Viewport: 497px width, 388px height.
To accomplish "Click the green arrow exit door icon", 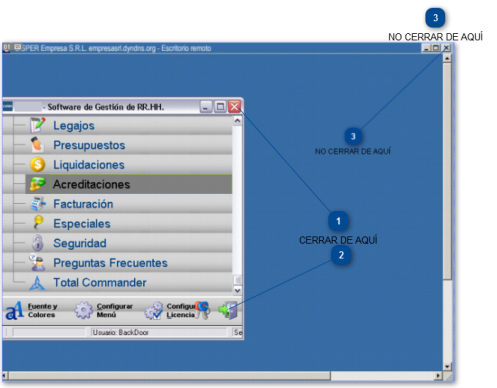I will tap(228, 310).
